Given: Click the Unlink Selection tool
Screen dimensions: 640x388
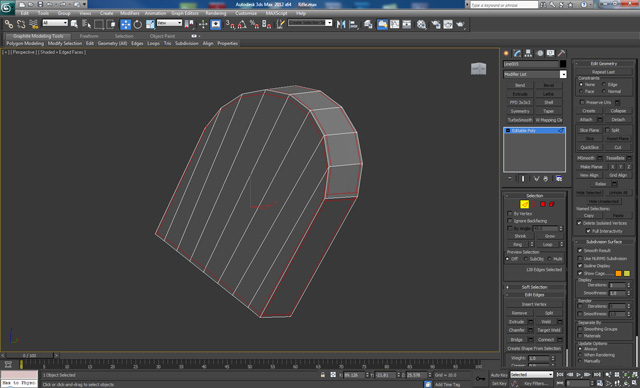Looking at the screenshot, I should 21,24.
